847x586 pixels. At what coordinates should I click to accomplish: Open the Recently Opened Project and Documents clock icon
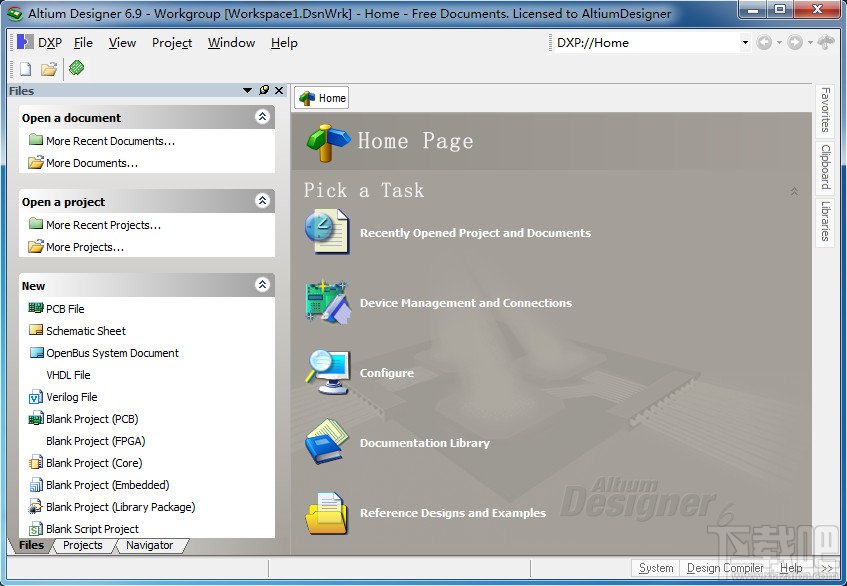tap(327, 232)
